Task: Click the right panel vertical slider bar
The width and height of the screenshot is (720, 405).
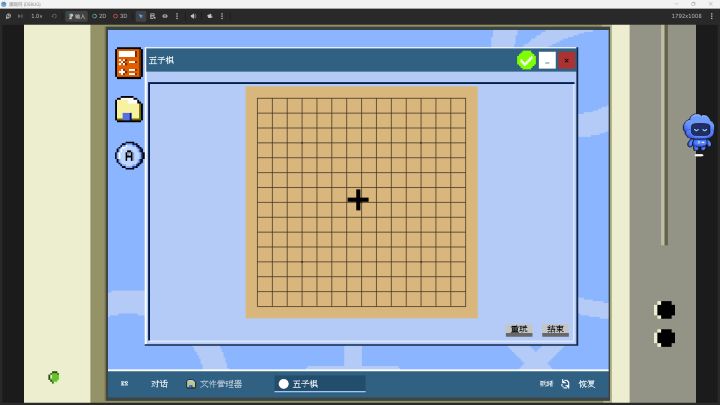Action: (x=664, y=135)
